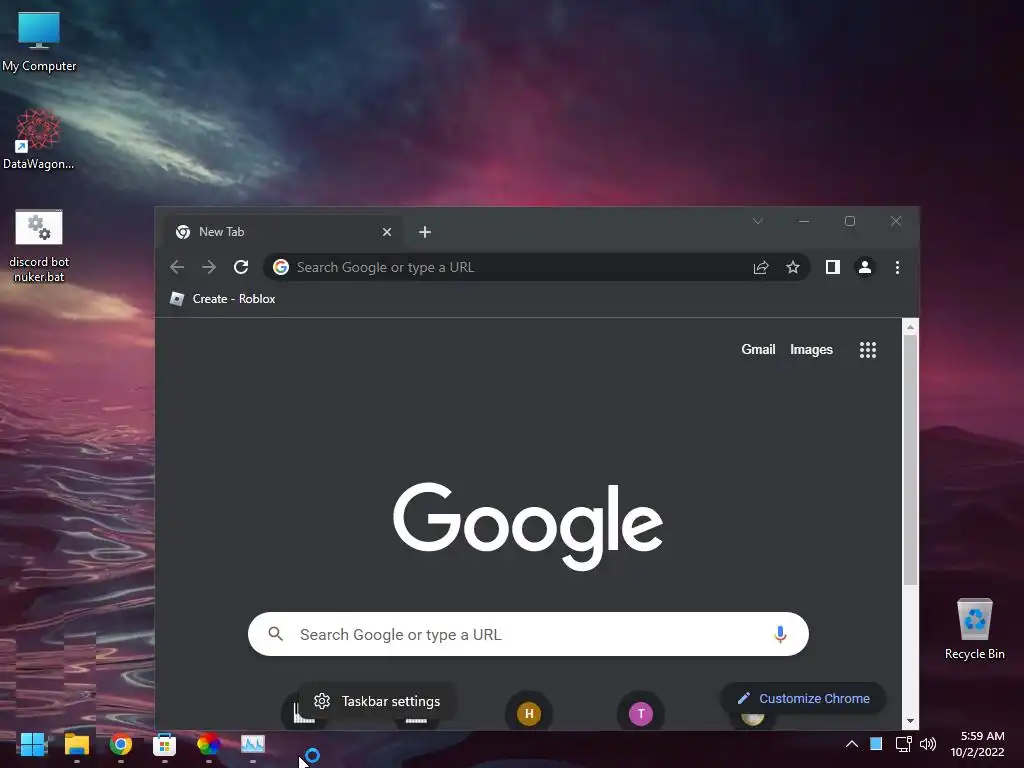Open Chrome three-dot menu
1024x768 pixels.
click(x=897, y=267)
